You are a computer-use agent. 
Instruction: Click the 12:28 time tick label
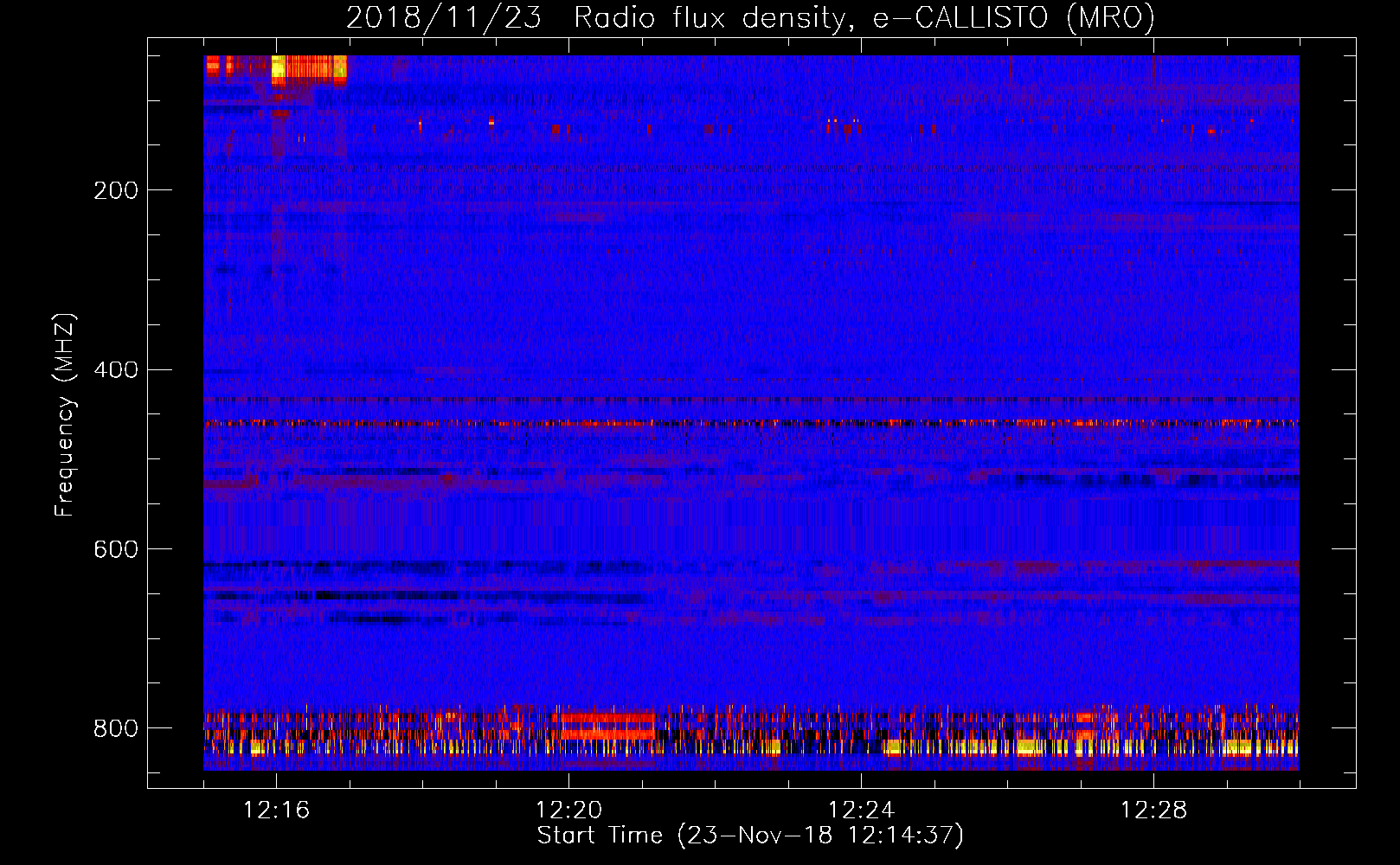pos(1153,811)
